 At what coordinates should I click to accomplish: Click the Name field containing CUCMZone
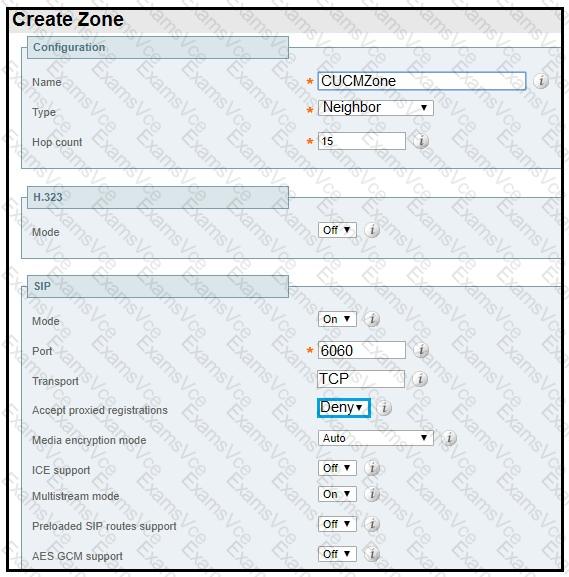[422, 81]
